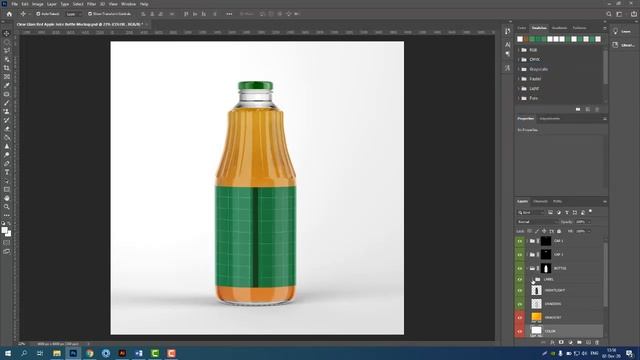Select the Pen tool

(x=7, y=164)
